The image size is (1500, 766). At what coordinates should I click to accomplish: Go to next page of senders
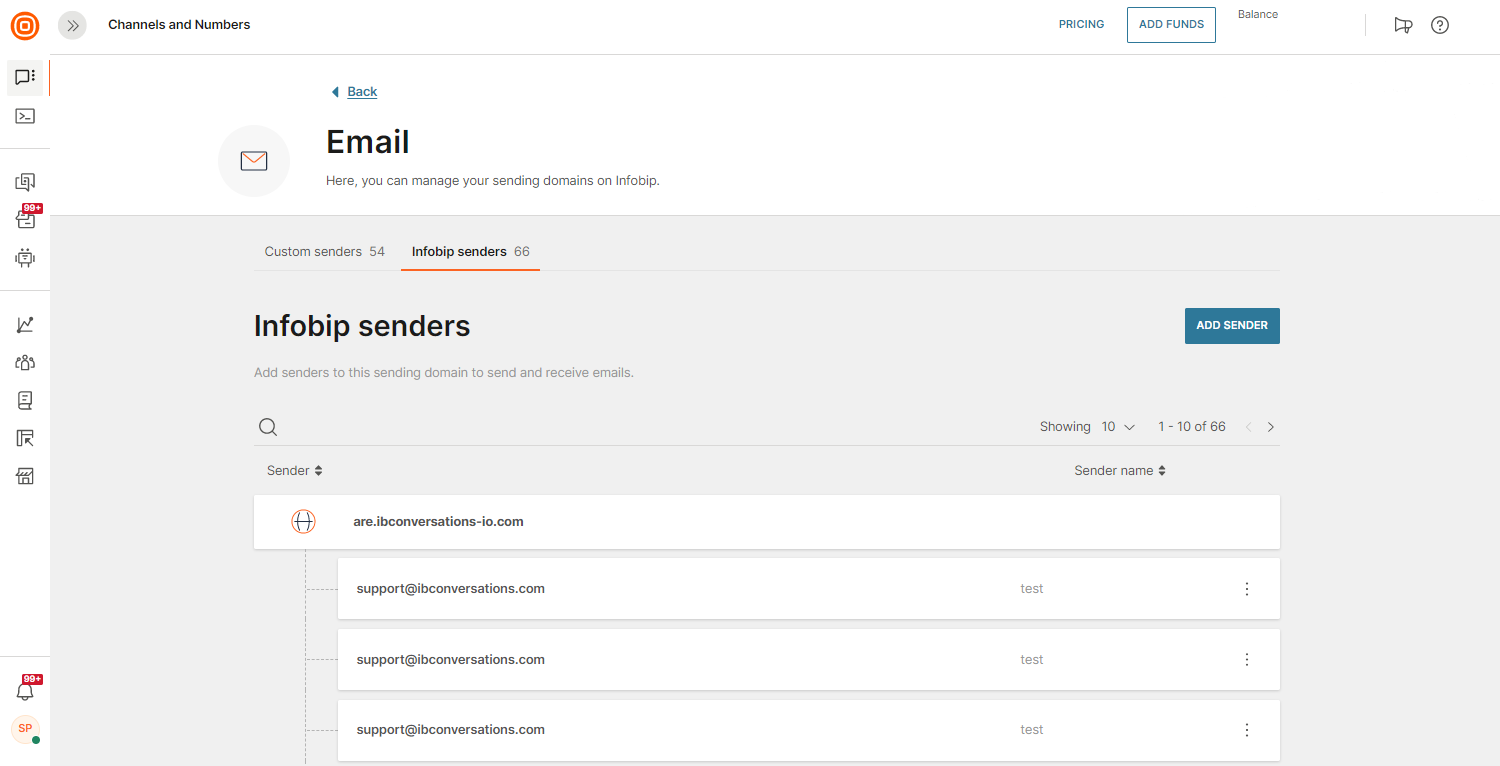pos(1271,427)
